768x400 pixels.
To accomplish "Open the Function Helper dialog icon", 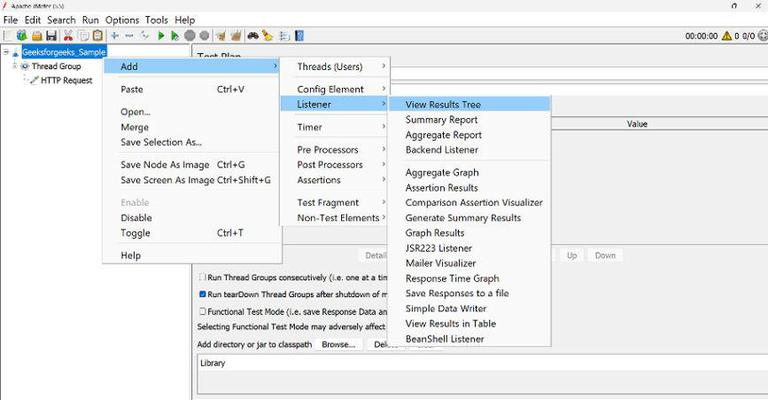I will (x=284, y=35).
